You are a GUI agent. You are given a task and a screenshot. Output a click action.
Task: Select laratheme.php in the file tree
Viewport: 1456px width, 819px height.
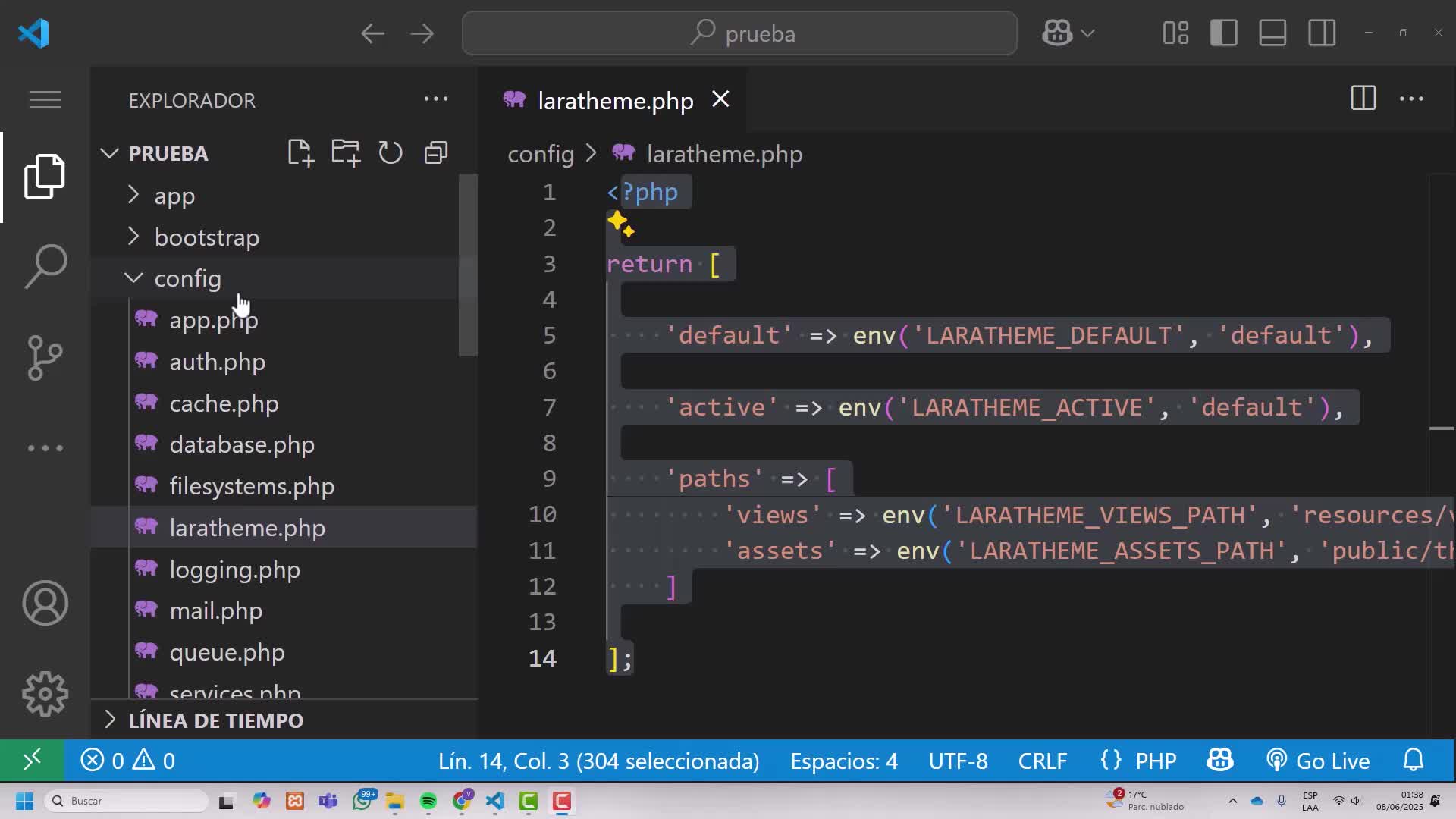284,527
